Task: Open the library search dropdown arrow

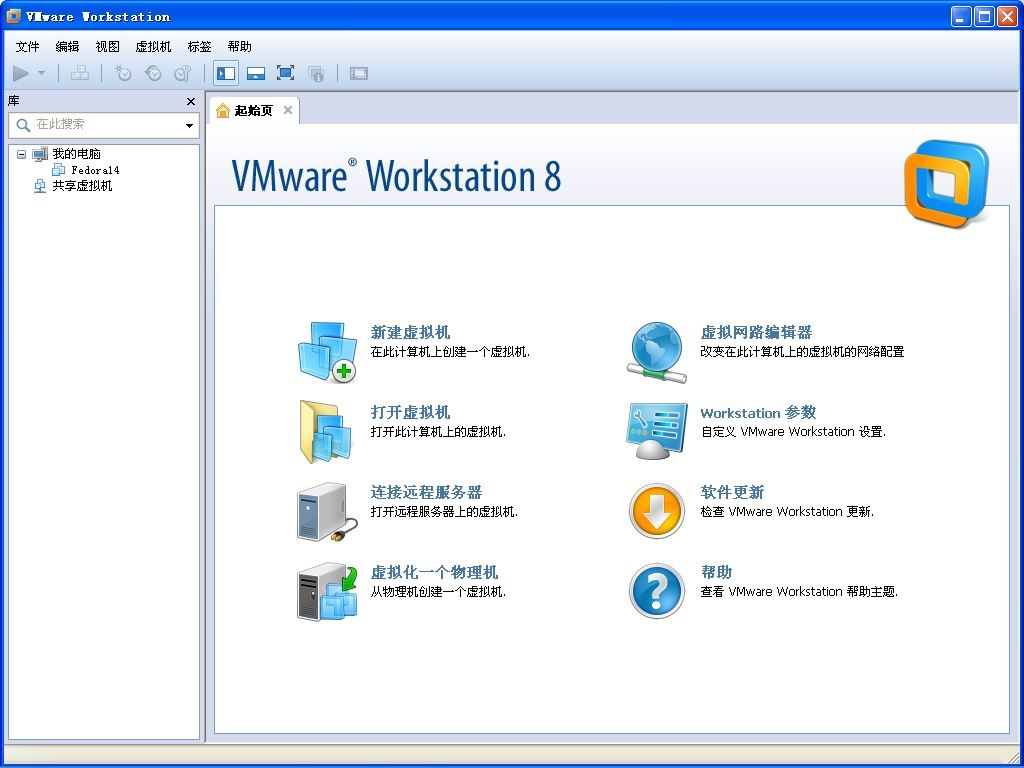Action: (x=189, y=125)
